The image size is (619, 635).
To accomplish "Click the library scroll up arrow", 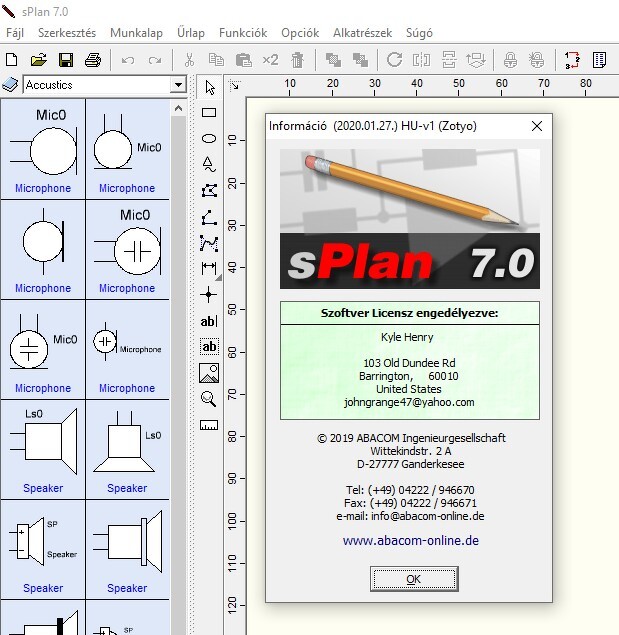I will pyautogui.click(x=178, y=108).
